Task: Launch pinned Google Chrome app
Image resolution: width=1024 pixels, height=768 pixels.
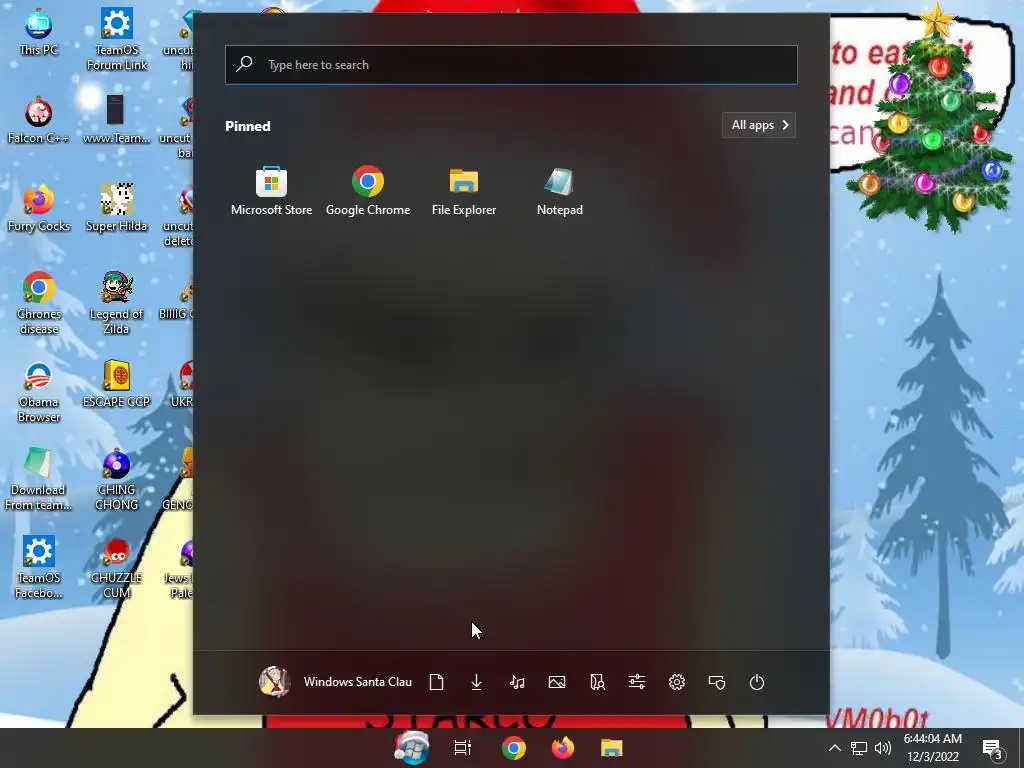Action: [x=368, y=191]
